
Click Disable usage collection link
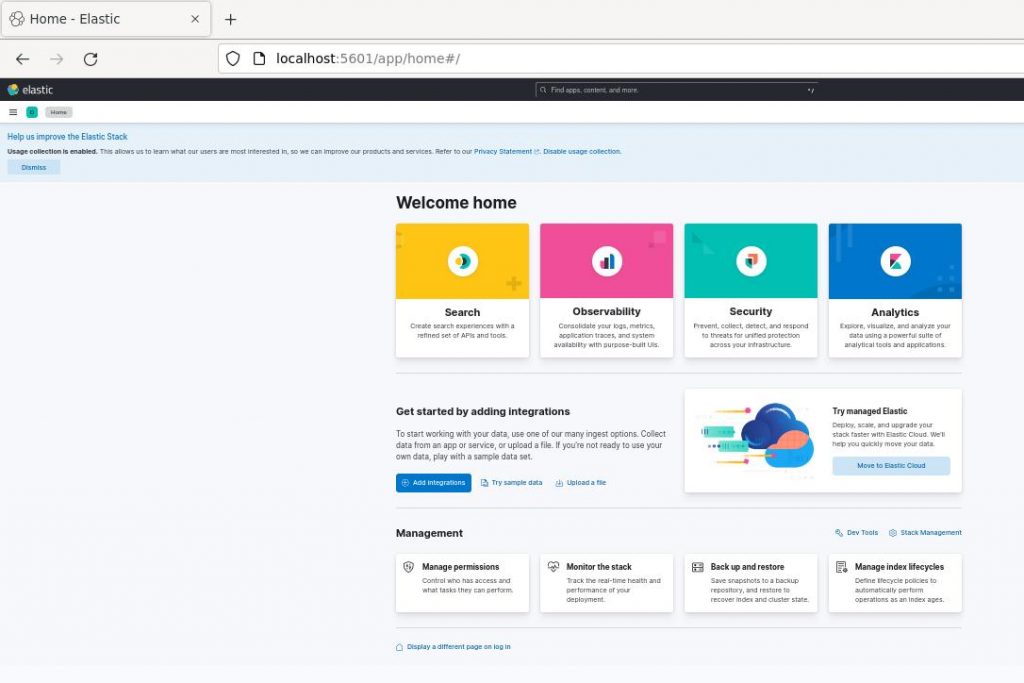[x=582, y=151]
